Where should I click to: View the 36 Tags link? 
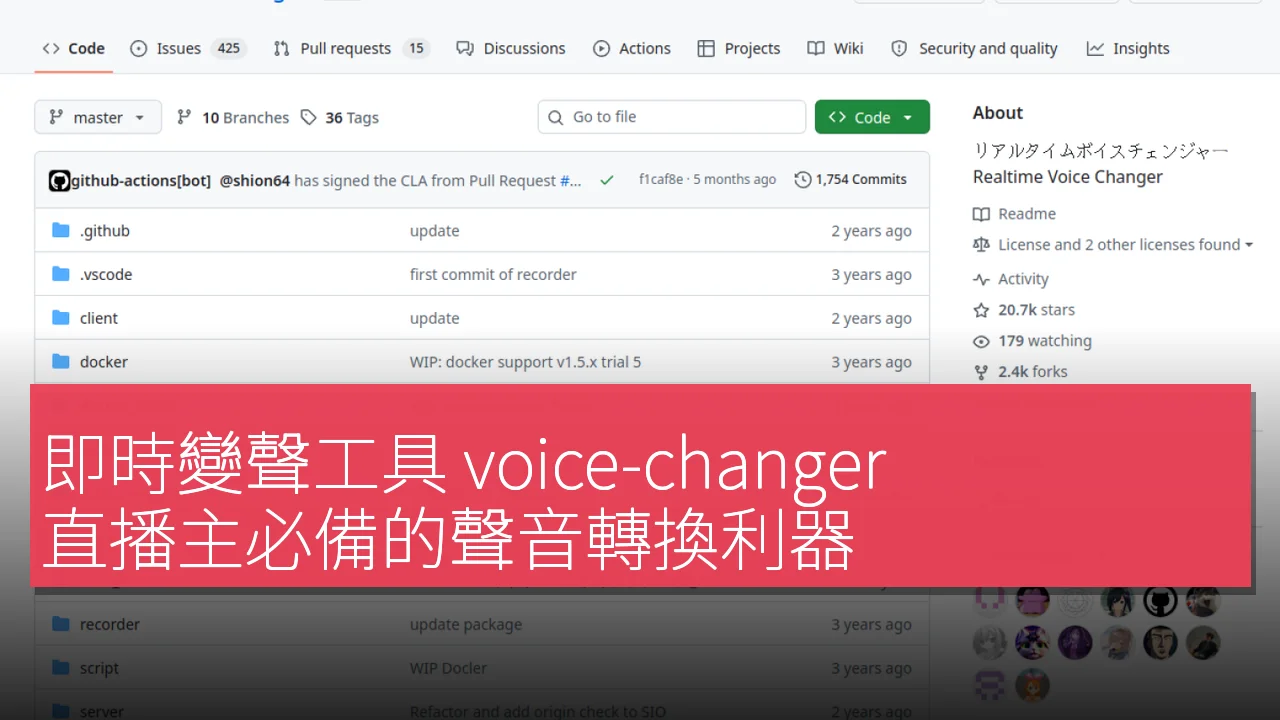pos(339,117)
